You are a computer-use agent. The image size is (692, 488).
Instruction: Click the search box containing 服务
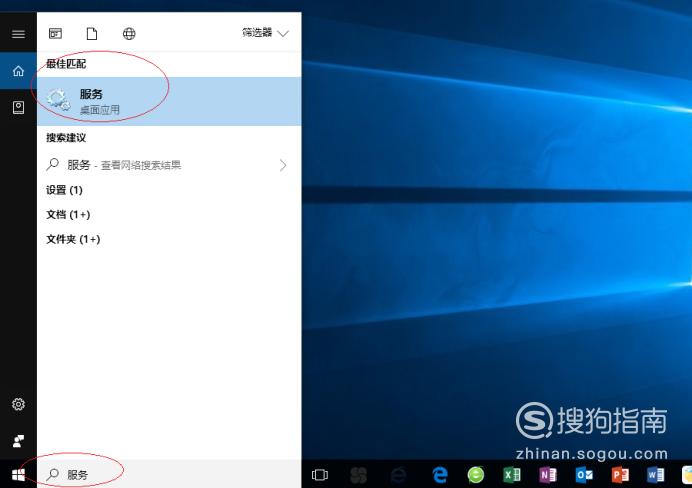pyautogui.click(x=169, y=474)
